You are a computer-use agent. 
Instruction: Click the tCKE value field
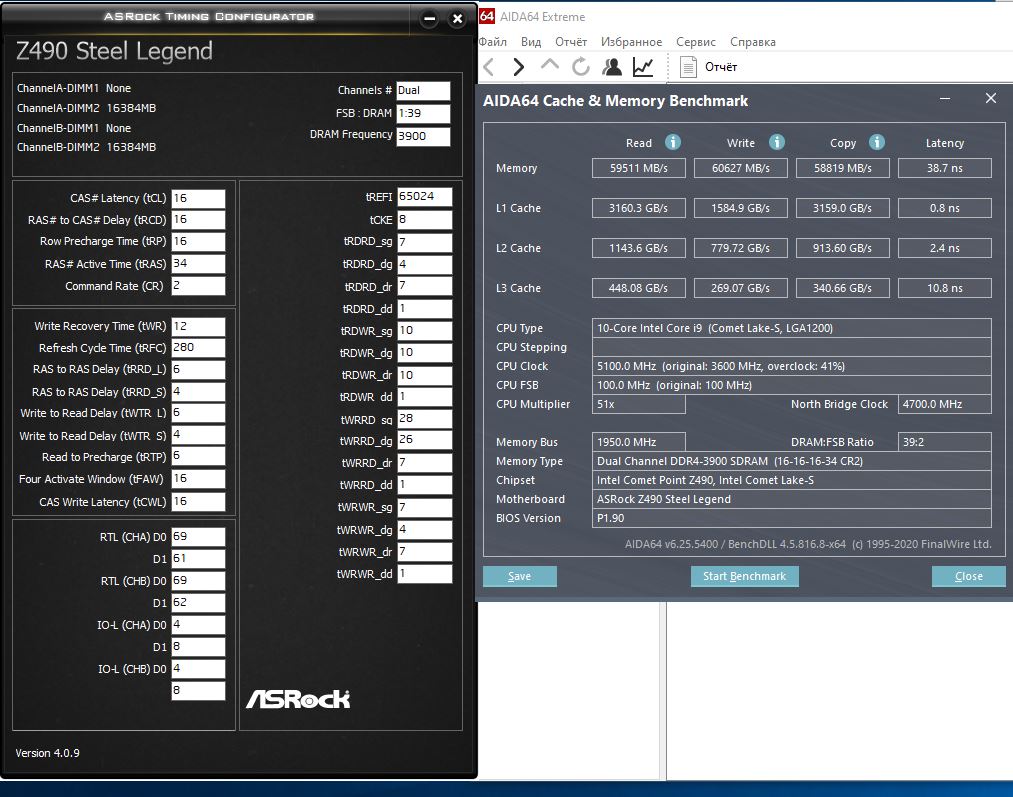pyautogui.click(x=424, y=220)
